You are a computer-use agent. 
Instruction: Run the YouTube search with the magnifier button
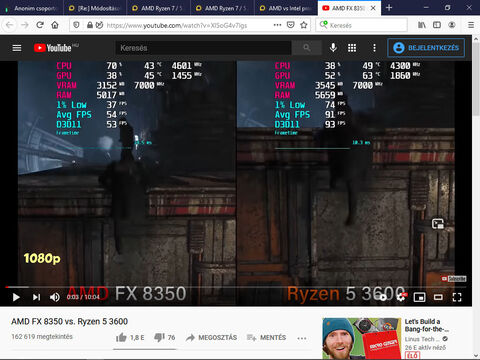307,48
